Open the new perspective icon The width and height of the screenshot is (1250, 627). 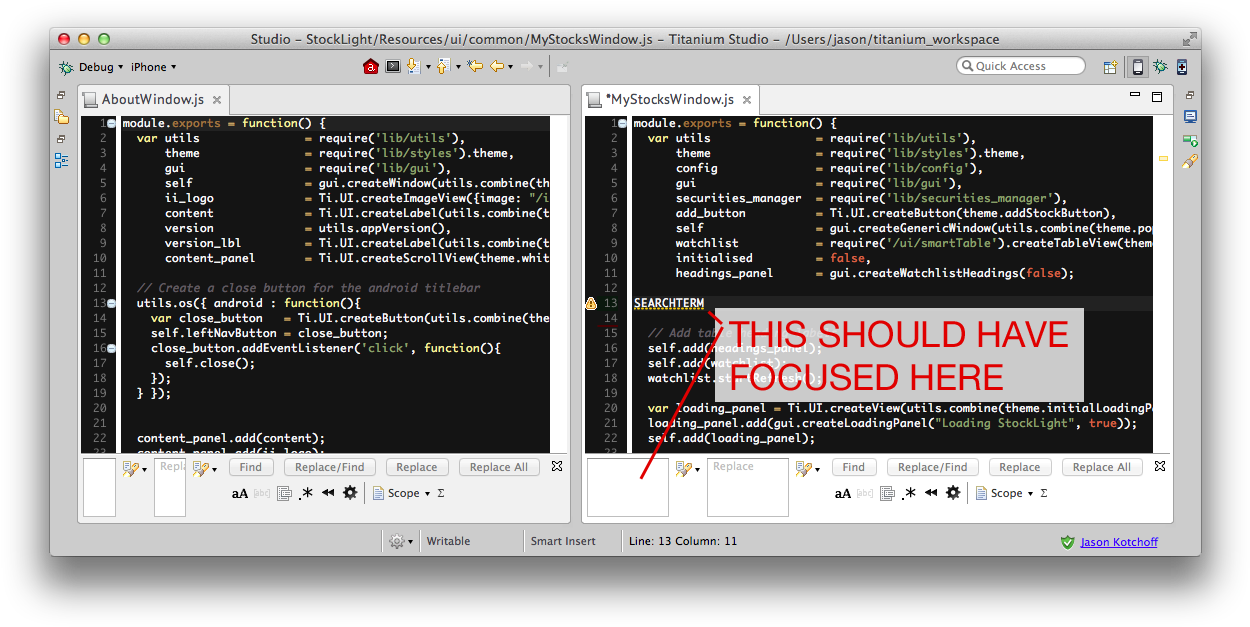[1110, 66]
